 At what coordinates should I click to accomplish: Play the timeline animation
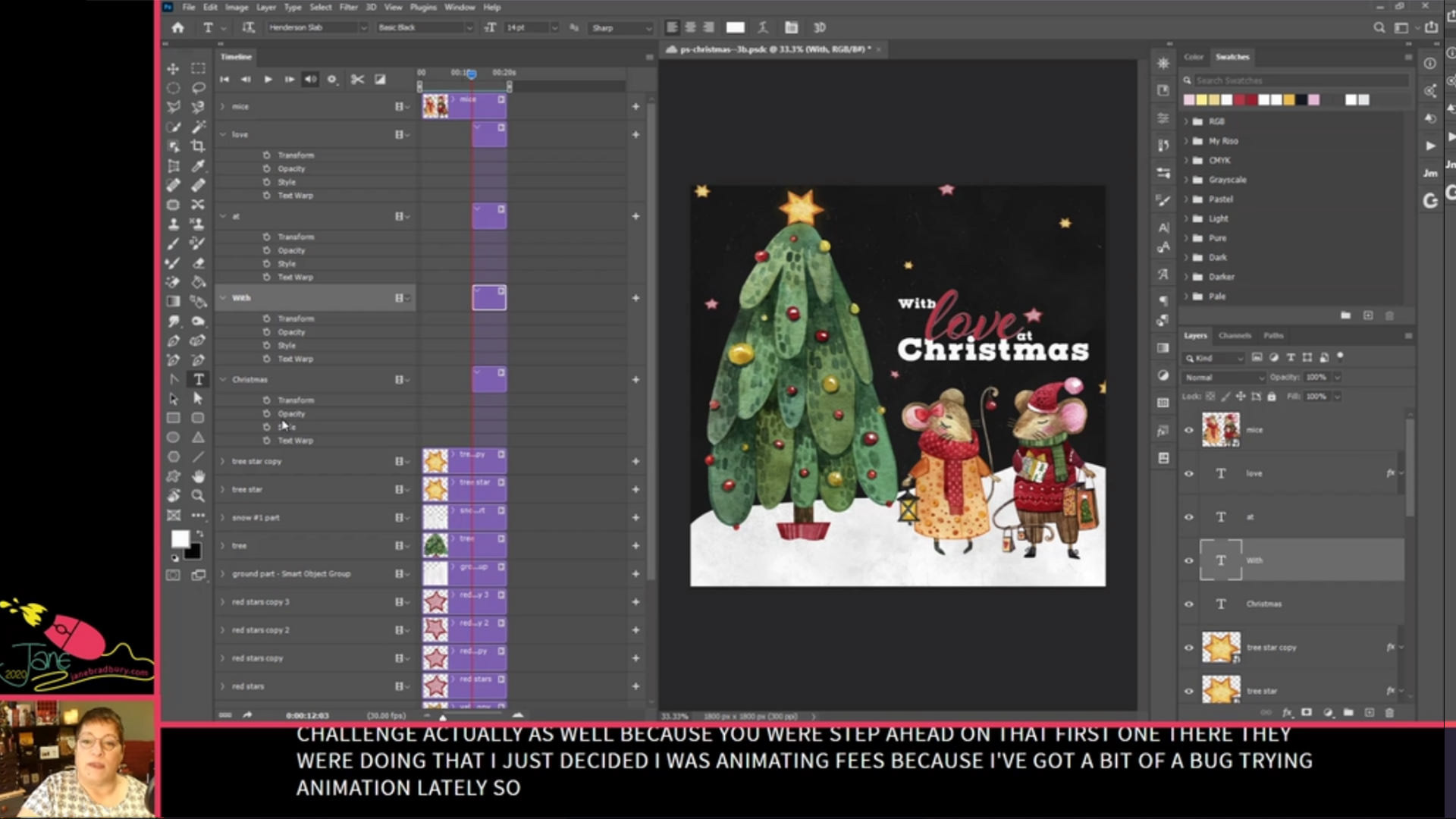coord(268,79)
